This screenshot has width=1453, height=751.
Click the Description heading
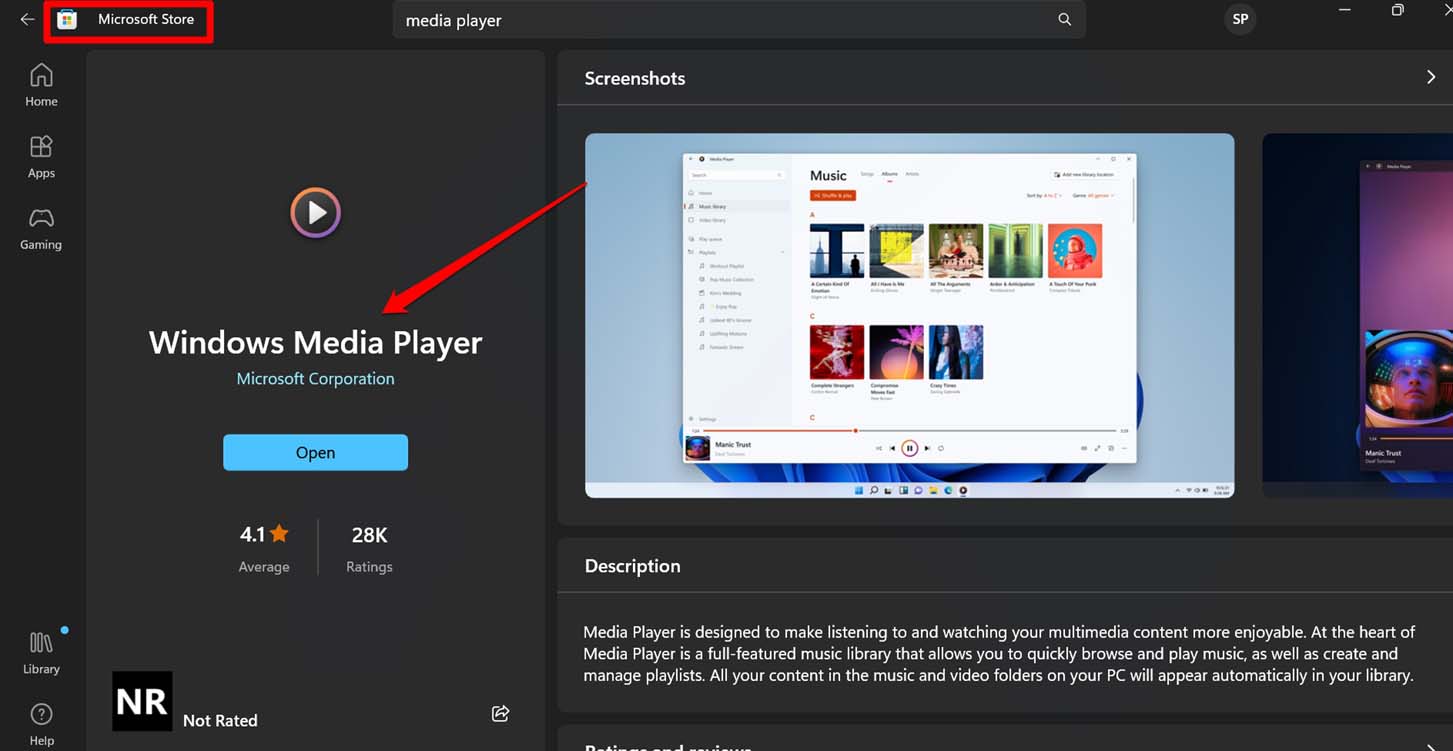tap(632, 565)
